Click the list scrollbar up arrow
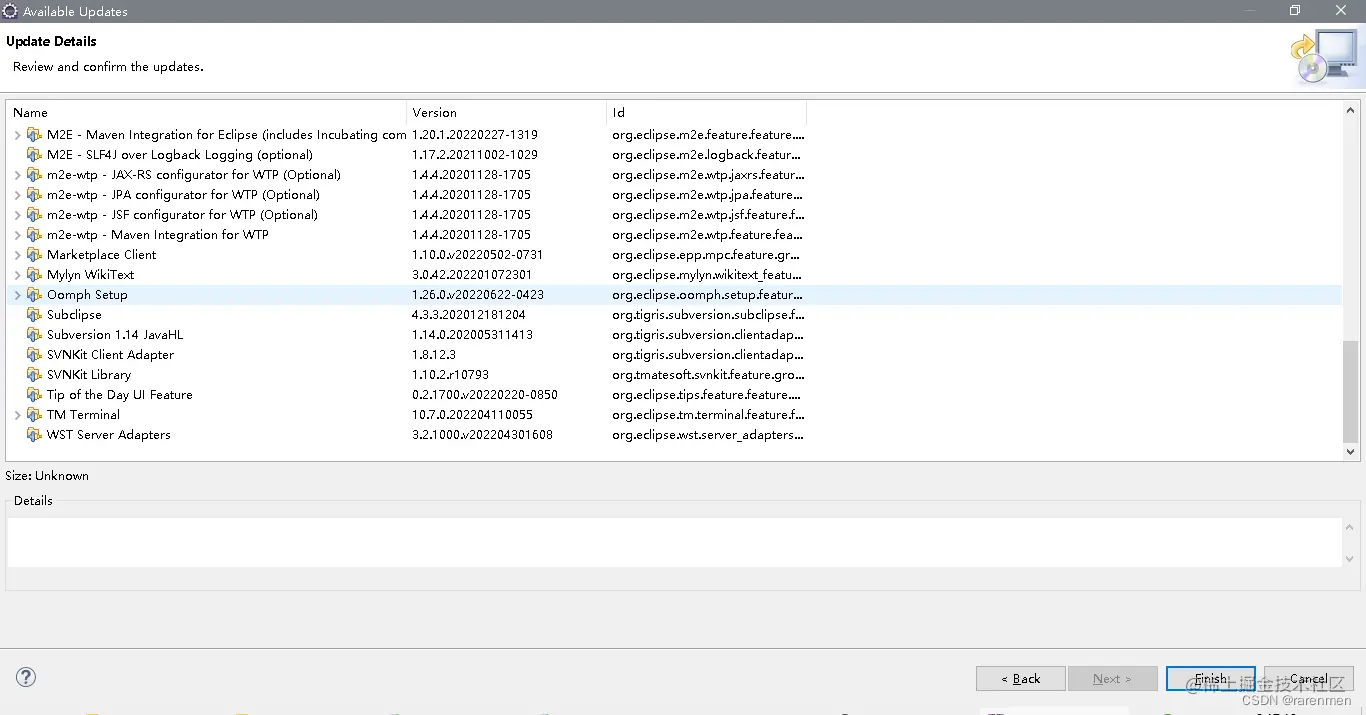 [x=1351, y=110]
